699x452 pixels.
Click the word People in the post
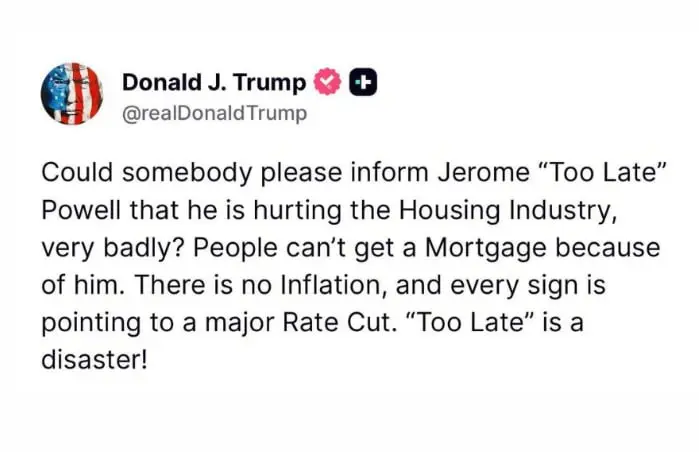235,248
